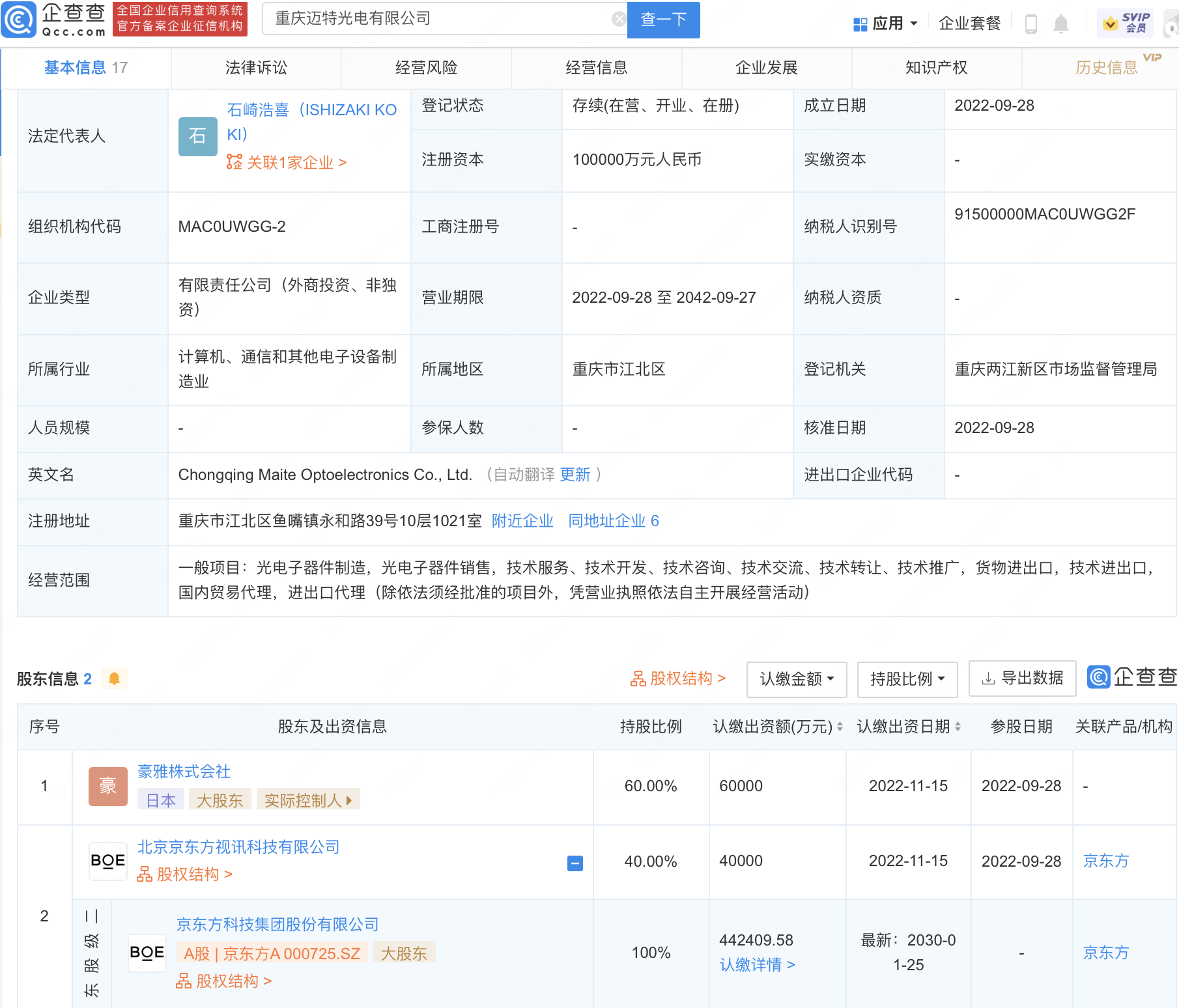Click the 附近企业 link
Viewport: 1179px width, 1008px height.
(x=520, y=520)
